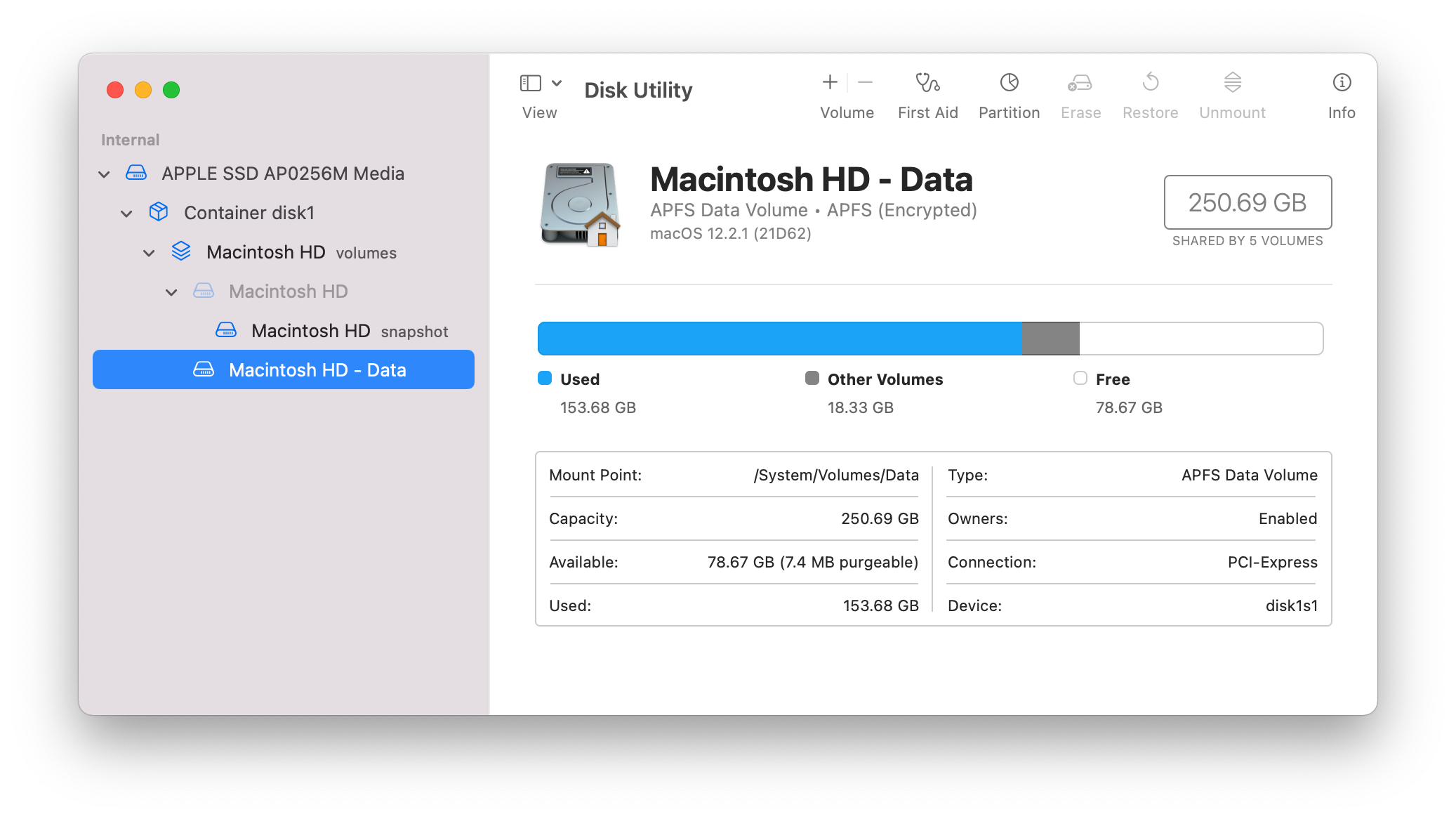Viewport: 1456px width, 819px height.
Task: Click the Info circle icon
Action: coord(1342,83)
